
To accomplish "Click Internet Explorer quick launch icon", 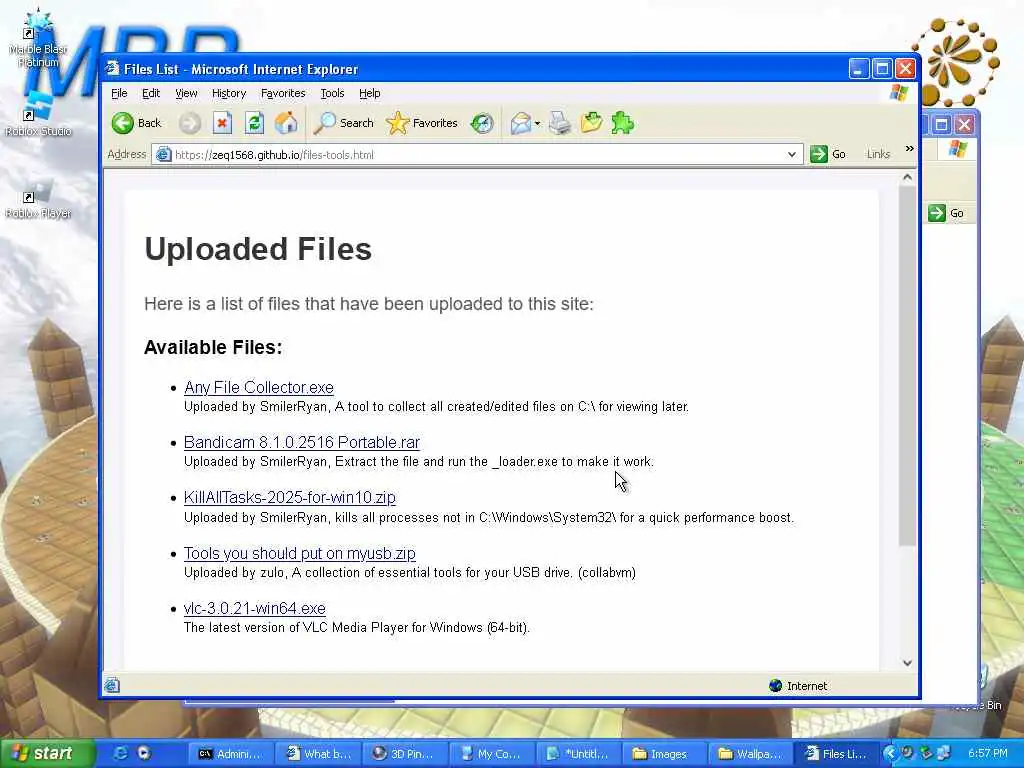I will pyautogui.click(x=120, y=753).
